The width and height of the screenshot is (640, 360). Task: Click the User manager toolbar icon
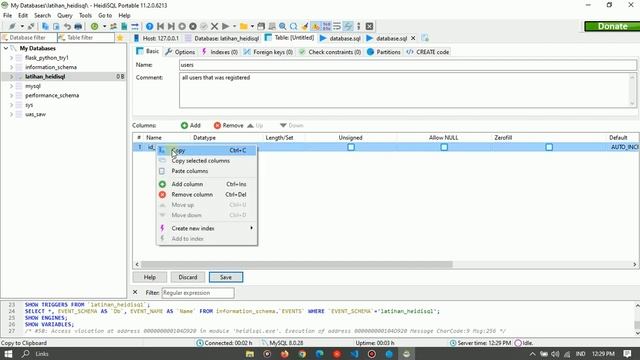tap(113, 26)
